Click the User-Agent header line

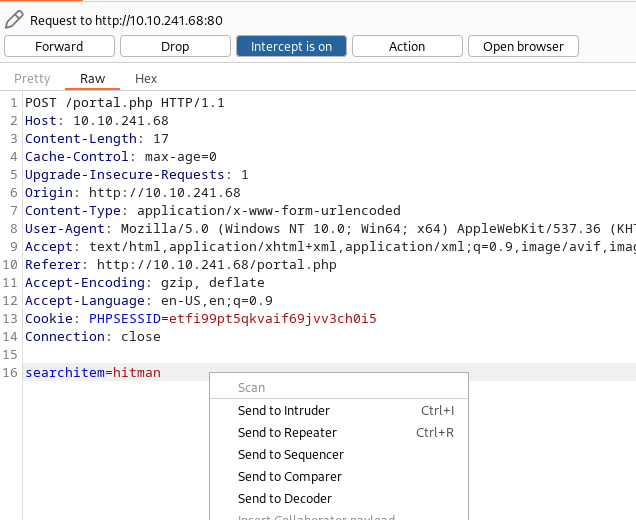pyautogui.click(x=300, y=229)
